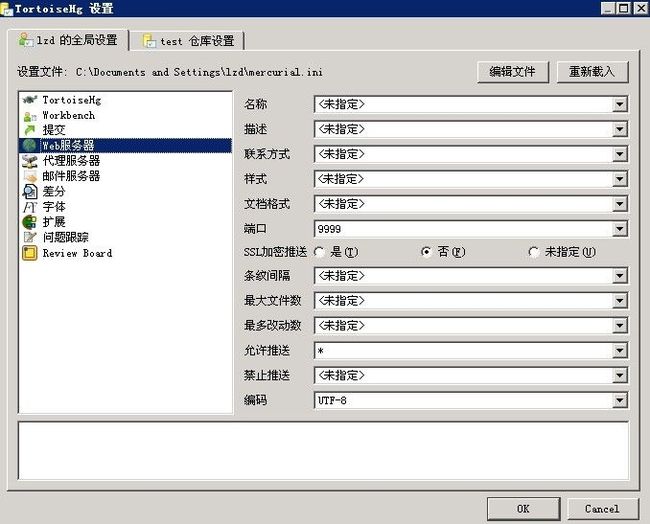Select the 否(F) SSL radio button
Screen dimensions: 650x524
pyautogui.click(x=426, y=252)
